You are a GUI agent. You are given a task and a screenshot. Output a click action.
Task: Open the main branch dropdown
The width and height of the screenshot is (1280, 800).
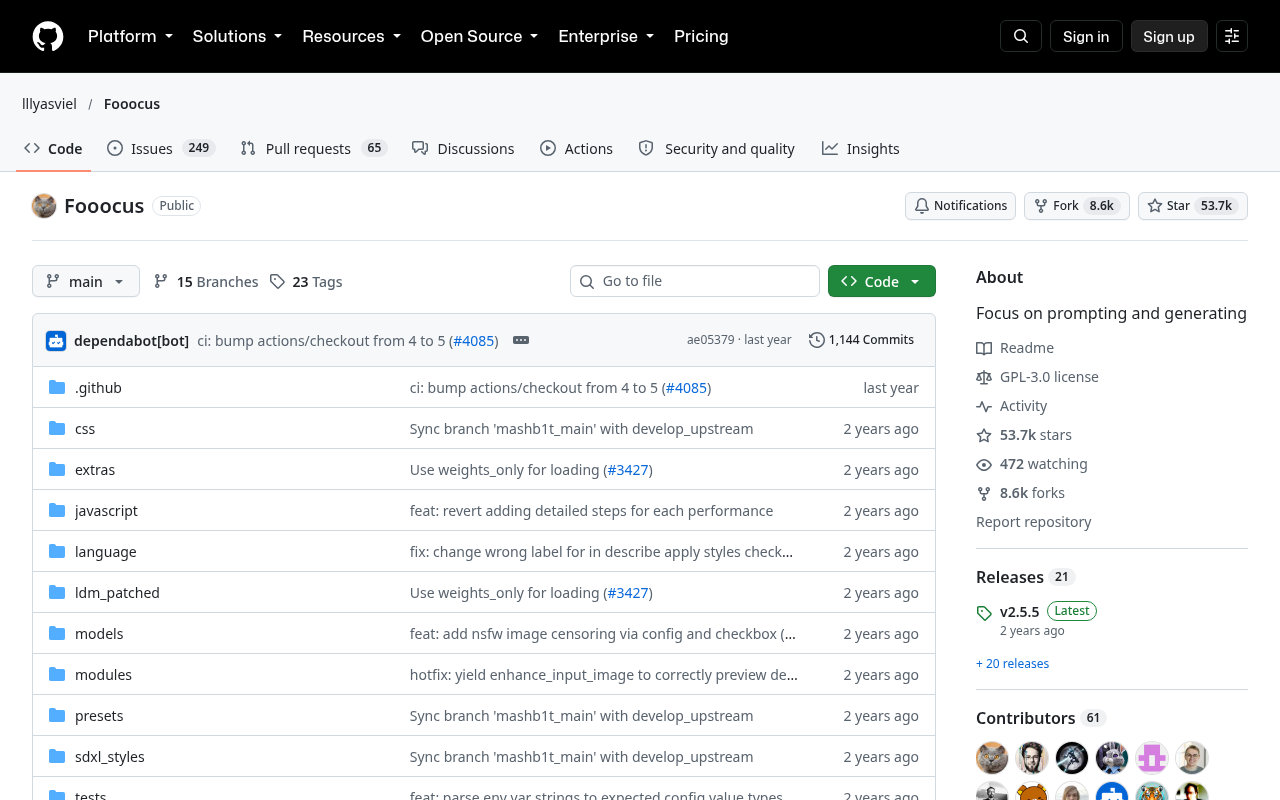(x=86, y=281)
